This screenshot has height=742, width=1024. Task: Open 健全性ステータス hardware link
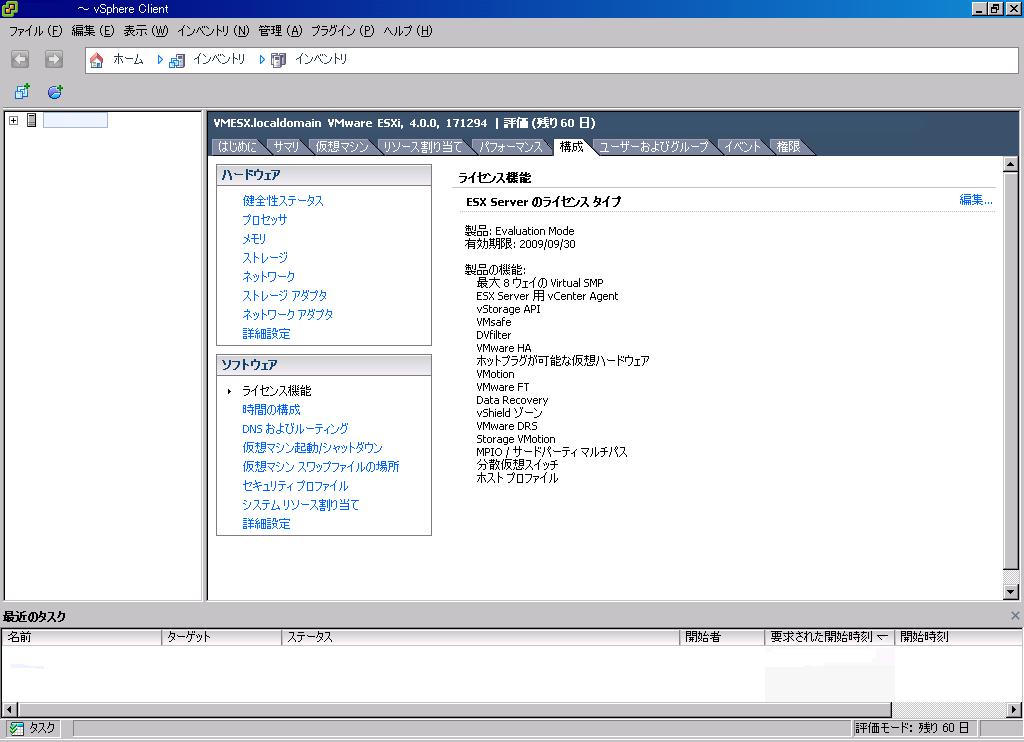[x=283, y=201]
